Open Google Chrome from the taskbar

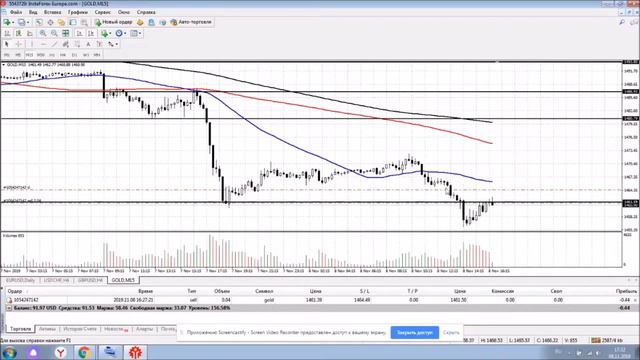click(x=84, y=352)
